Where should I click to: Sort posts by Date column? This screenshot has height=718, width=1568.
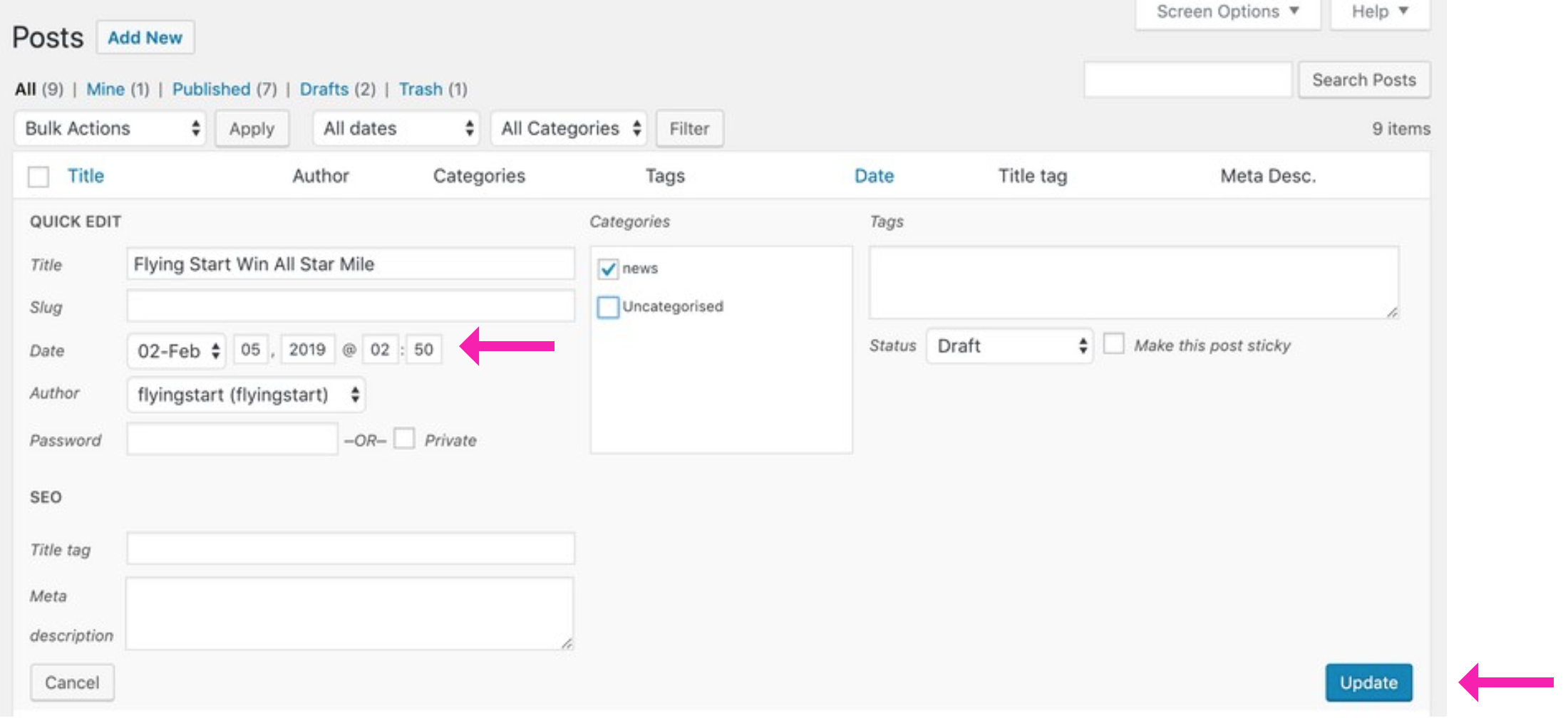874,176
